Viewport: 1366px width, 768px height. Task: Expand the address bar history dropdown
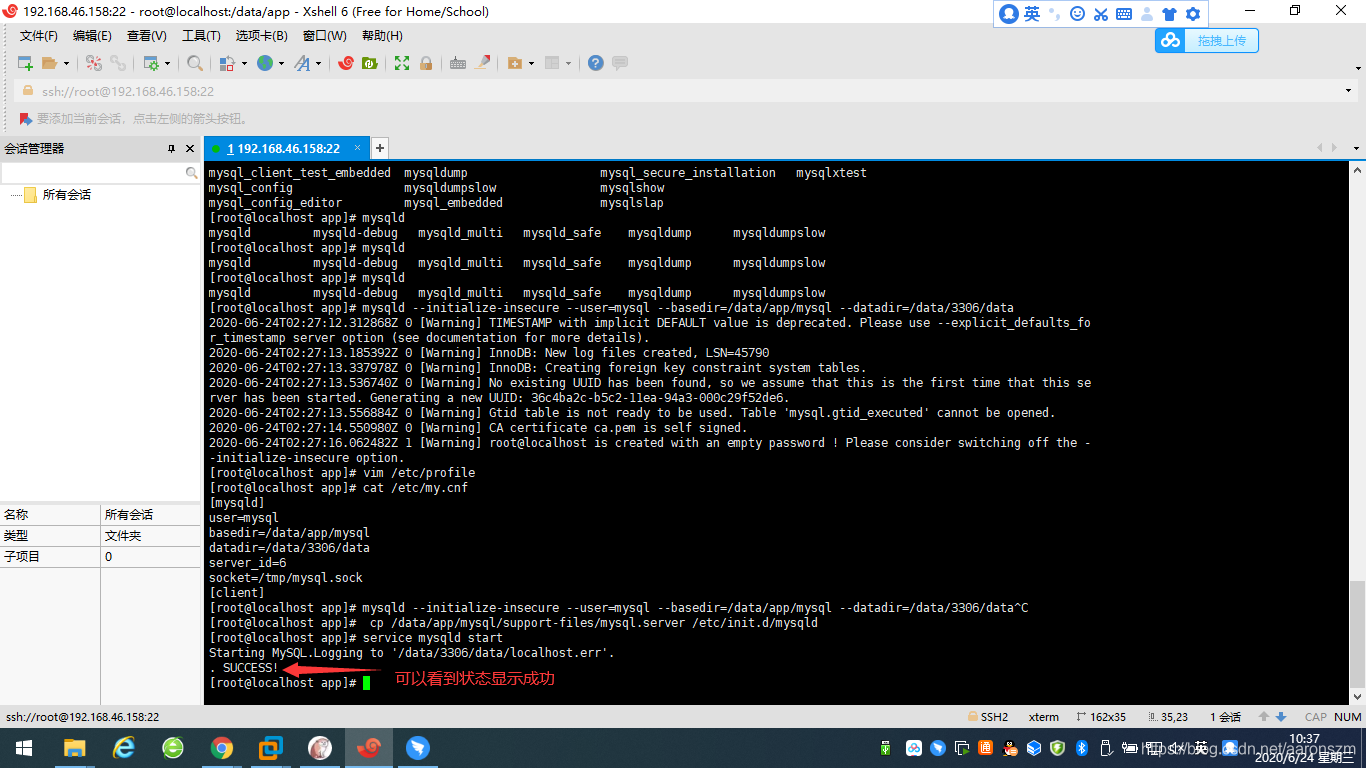pyautogui.click(x=1348, y=91)
